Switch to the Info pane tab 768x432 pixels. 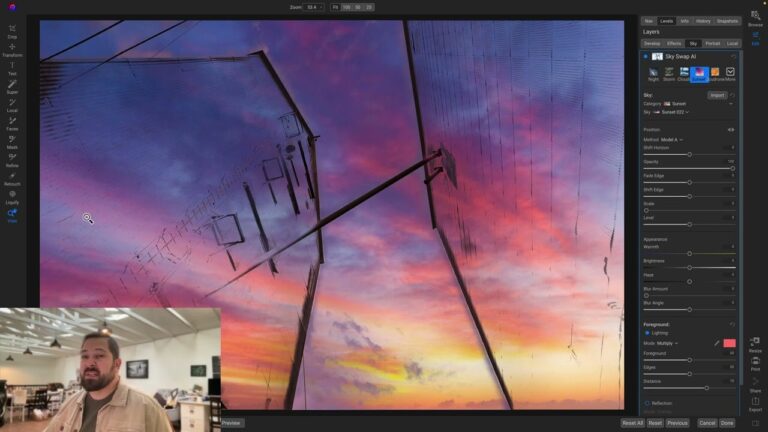685,21
